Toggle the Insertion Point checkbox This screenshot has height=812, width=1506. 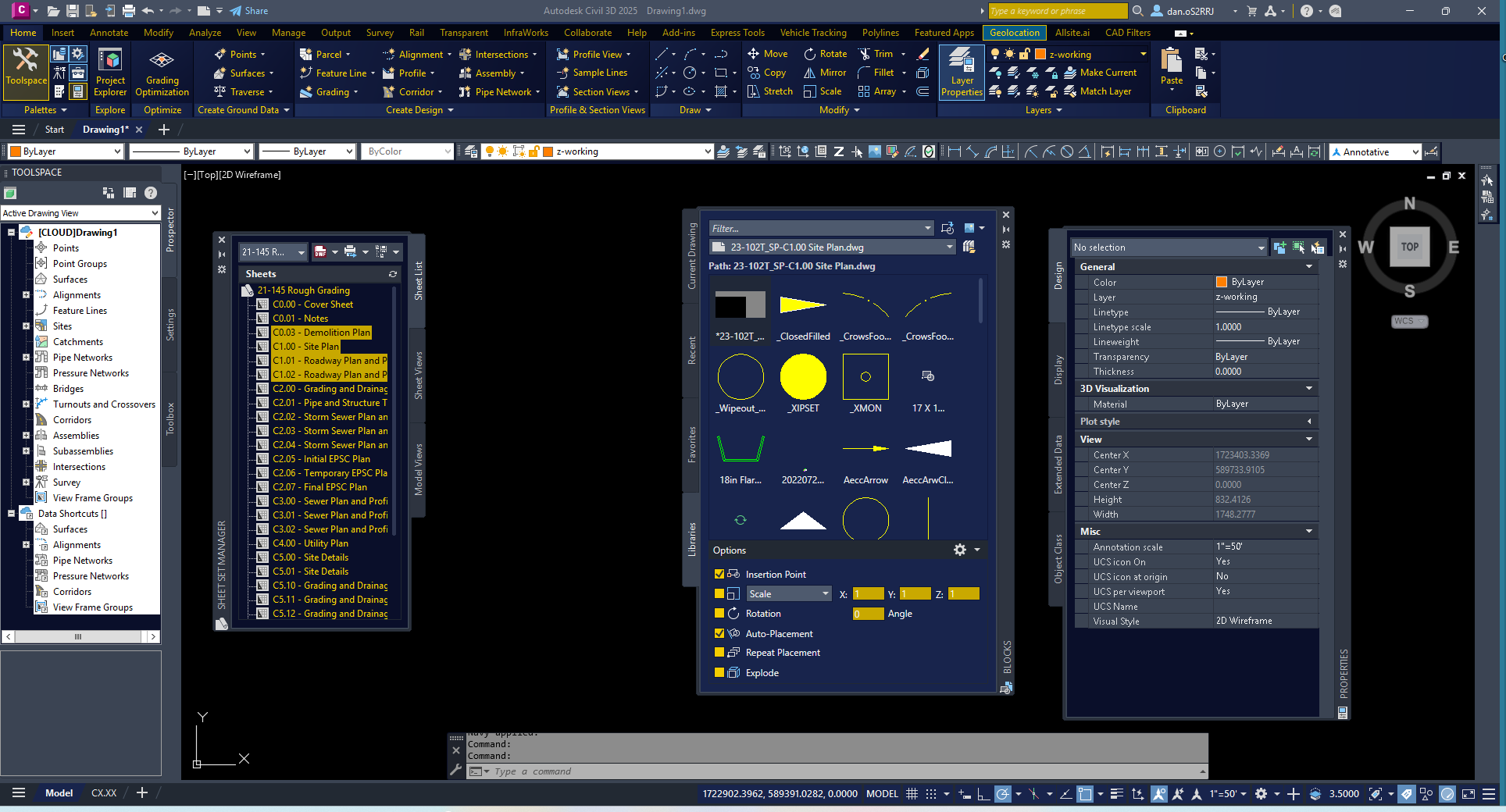tap(719, 574)
